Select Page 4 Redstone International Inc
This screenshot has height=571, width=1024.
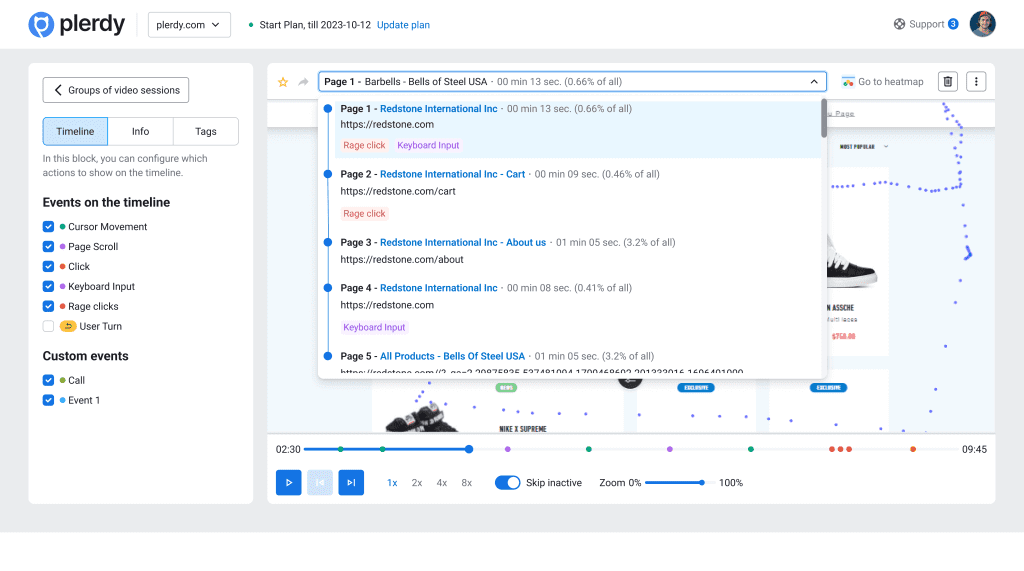coord(438,288)
